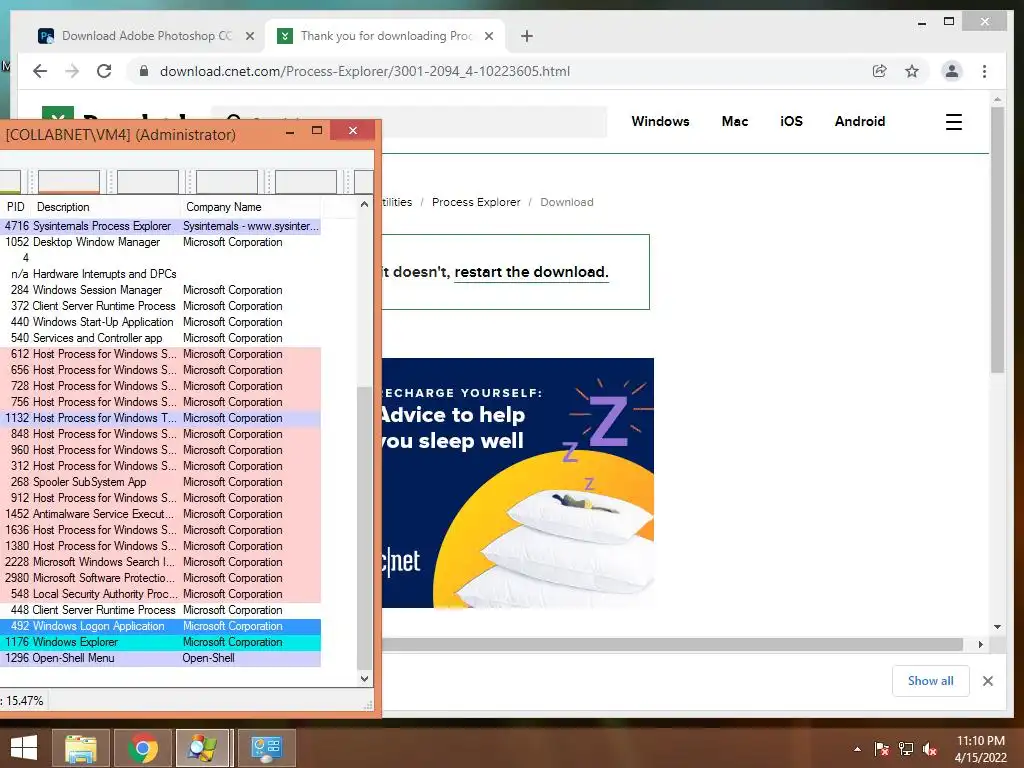Image resolution: width=1024 pixels, height=768 pixels.
Task: Select Microsoft Software Protection row
Action: click(x=161, y=578)
